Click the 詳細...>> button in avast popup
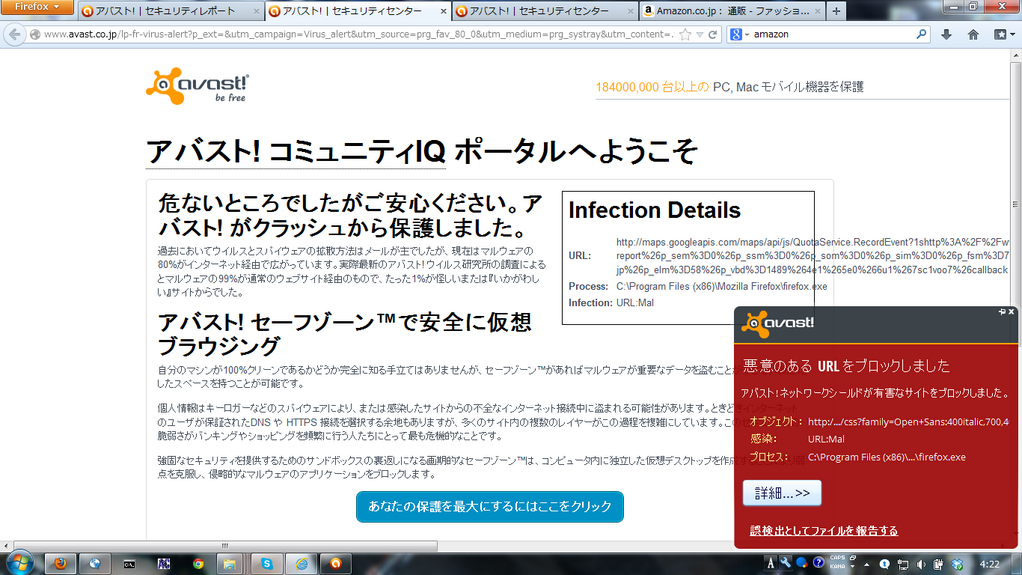The height and width of the screenshot is (575, 1022). pos(781,493)
